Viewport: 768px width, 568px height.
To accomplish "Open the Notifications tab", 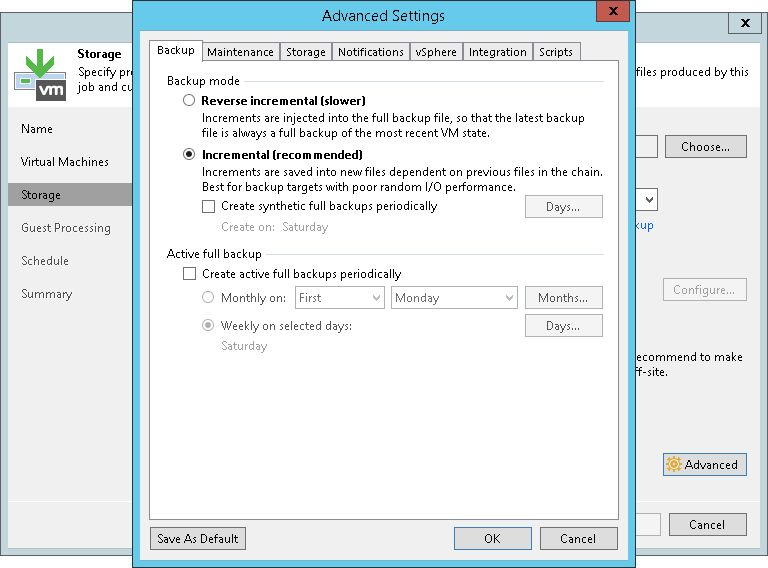I will point(371,52).
